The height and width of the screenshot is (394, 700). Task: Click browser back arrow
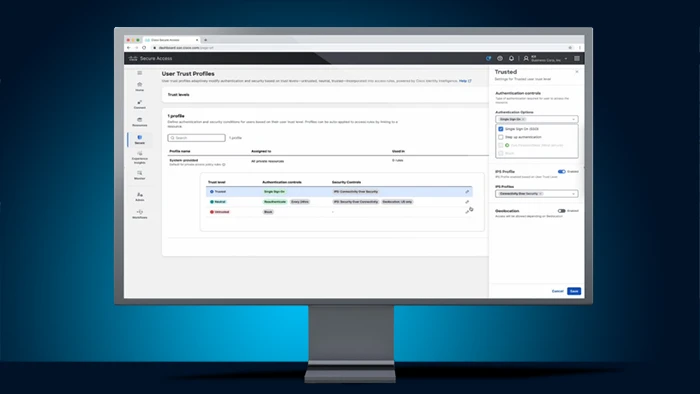pos(129,48)
